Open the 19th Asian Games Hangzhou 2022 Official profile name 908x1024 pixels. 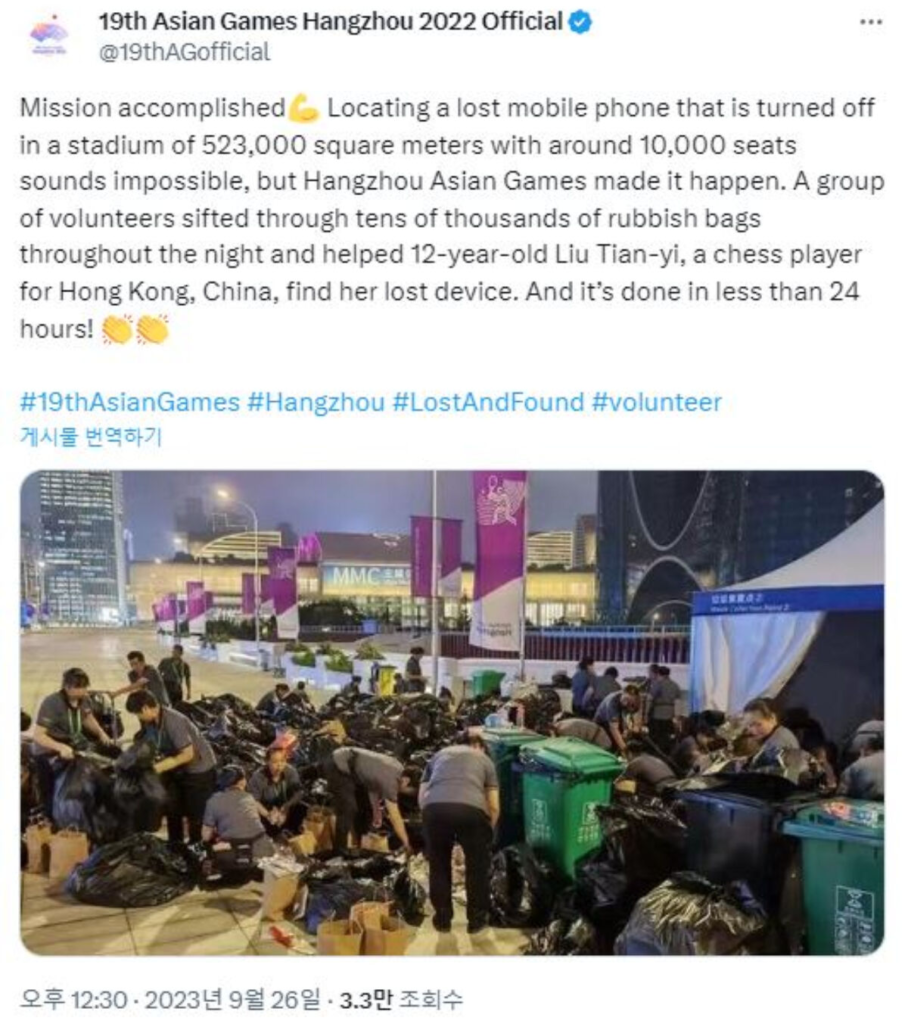[331, 22]
